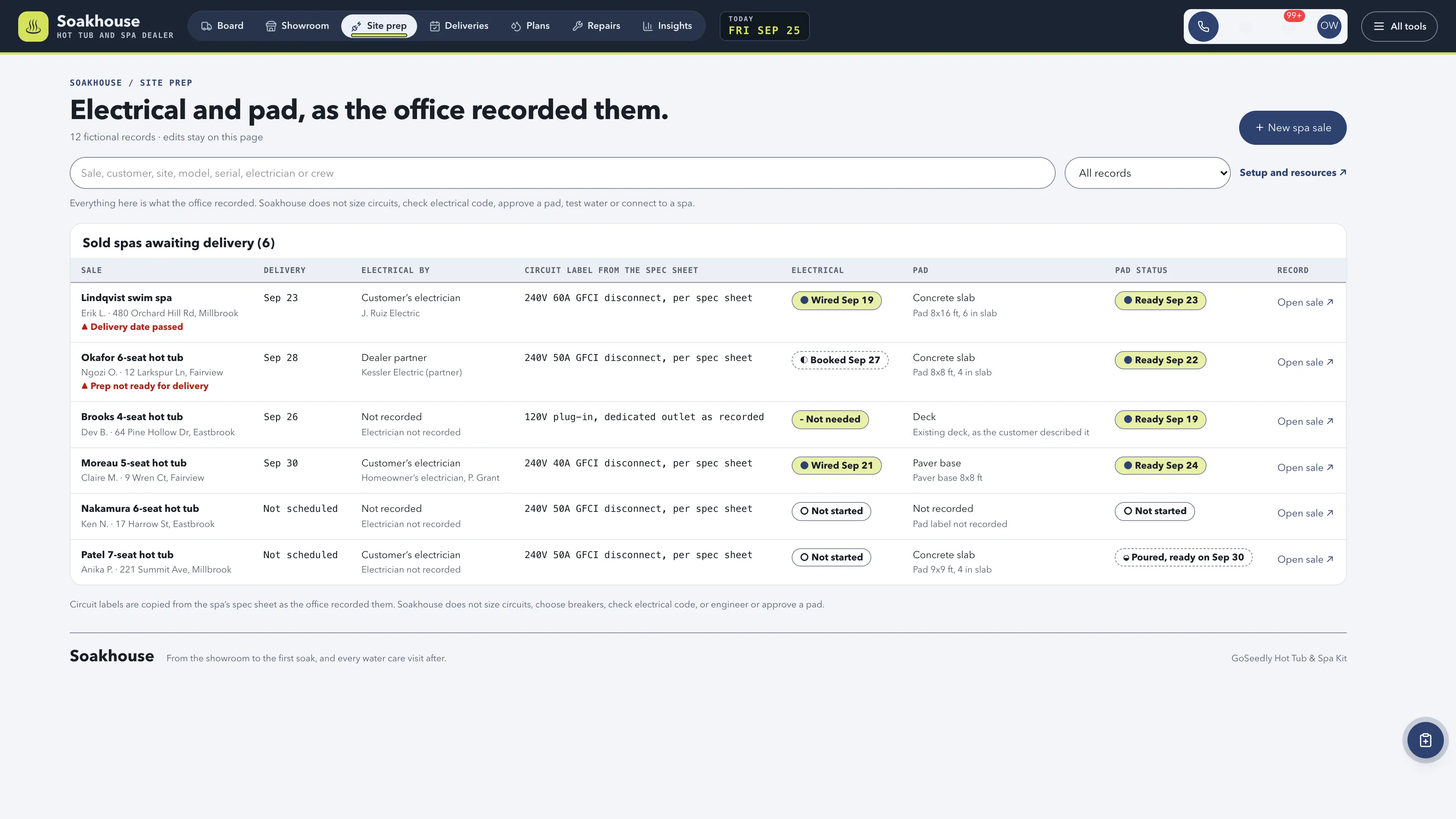Click the Soakhouse steam logo icon
This screenshot has height=819, width=1456.
point(33,27)
